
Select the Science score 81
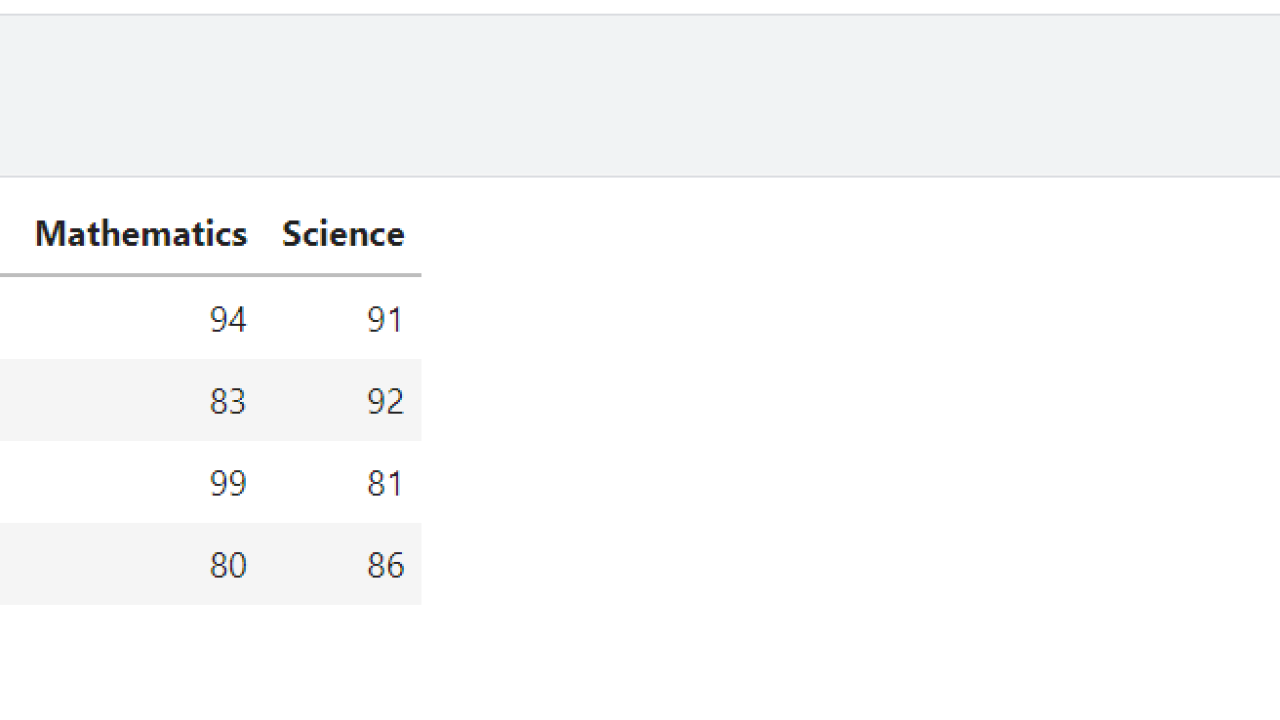coord(385,483)
